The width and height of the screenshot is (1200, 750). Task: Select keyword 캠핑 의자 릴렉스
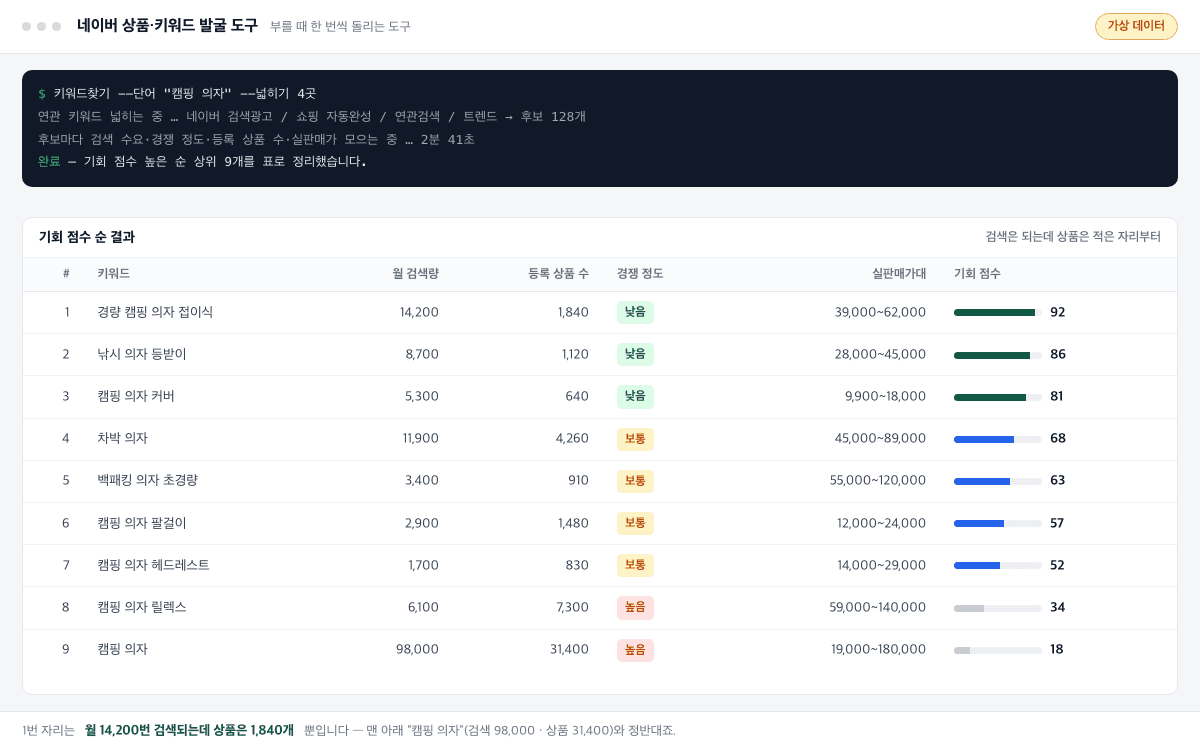point(142,607)
